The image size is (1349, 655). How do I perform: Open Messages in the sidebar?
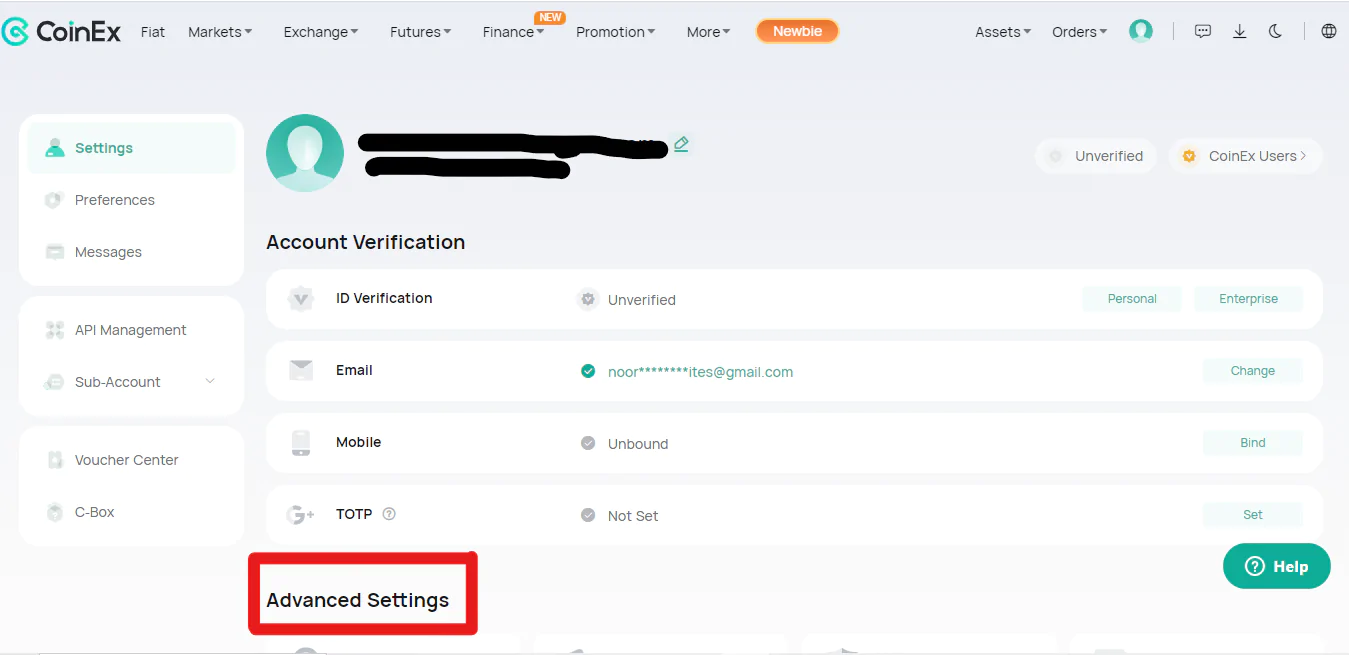131,252
